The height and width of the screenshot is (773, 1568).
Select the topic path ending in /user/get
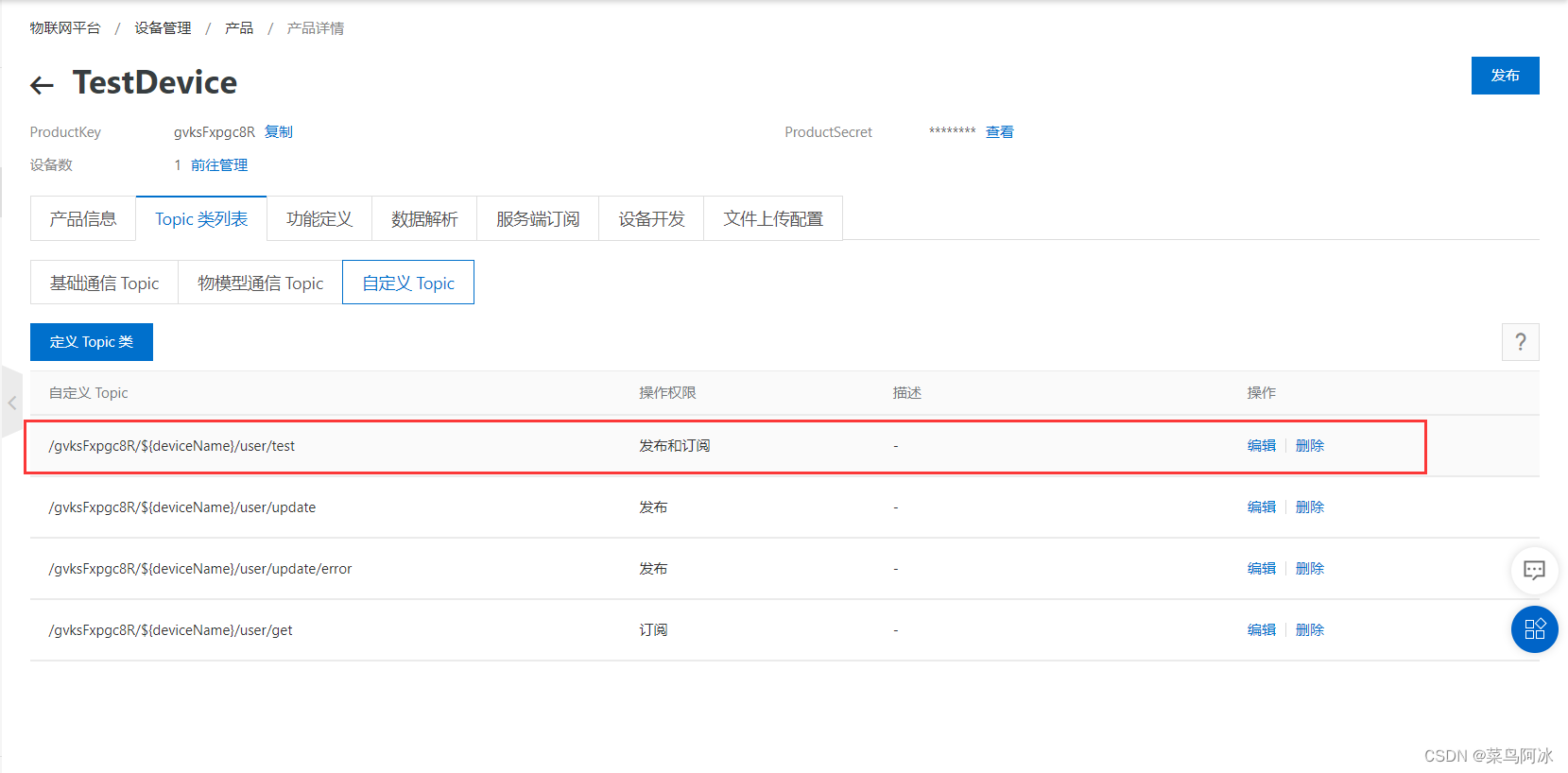pyautogui.click(x=170, y=630)
